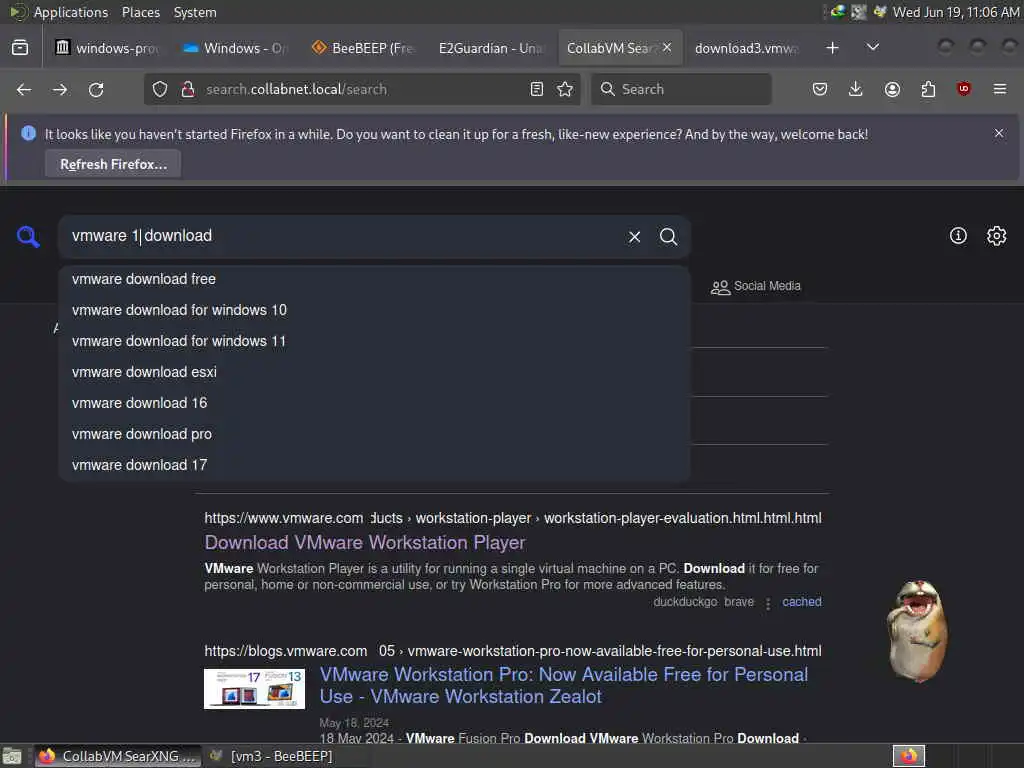Choose suggestion vmware download 17
This screenshot has width=1024, height=768.
[374, 465]
